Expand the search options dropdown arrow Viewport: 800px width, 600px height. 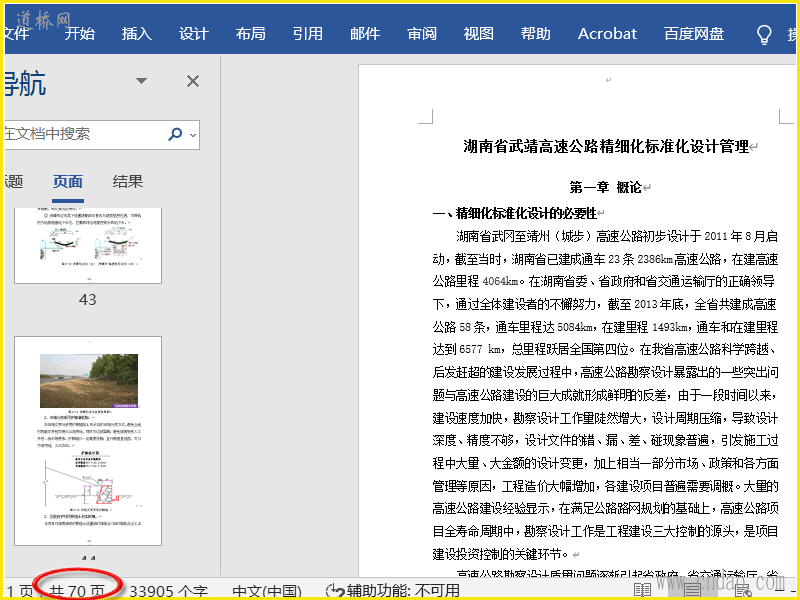point(193,134)
